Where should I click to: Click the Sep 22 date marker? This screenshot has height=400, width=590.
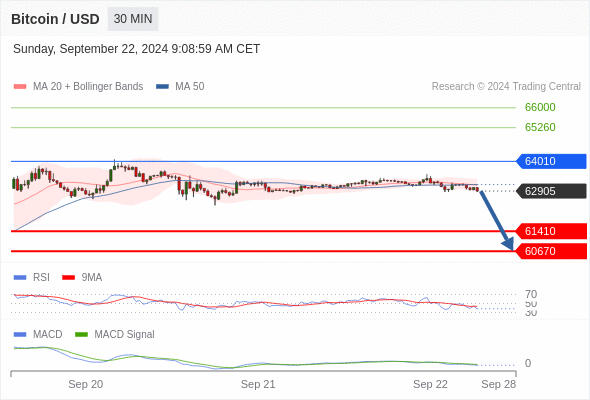click(430, 384)
